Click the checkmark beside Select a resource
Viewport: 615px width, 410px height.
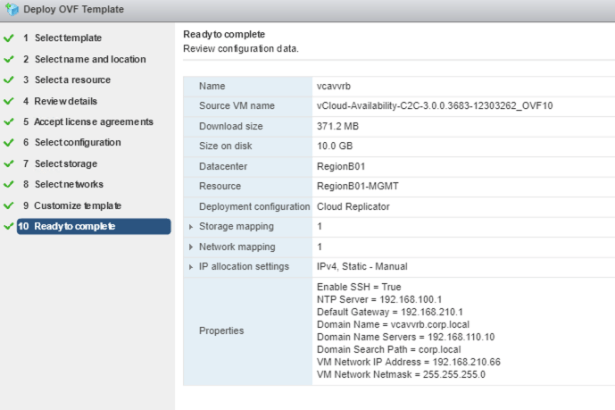[x=10, y=80]
